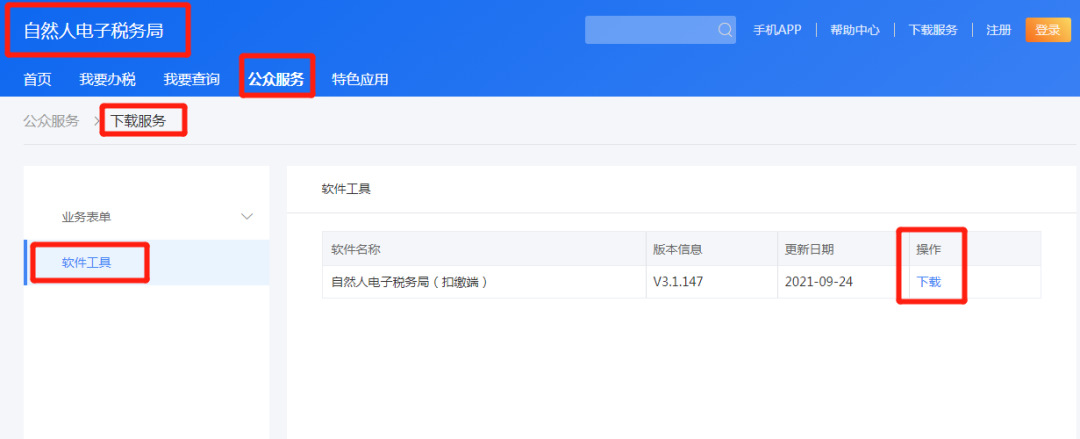Screen dimensions: 1080x439
Task: Click the orange 登录 button
Action: 1048,30
